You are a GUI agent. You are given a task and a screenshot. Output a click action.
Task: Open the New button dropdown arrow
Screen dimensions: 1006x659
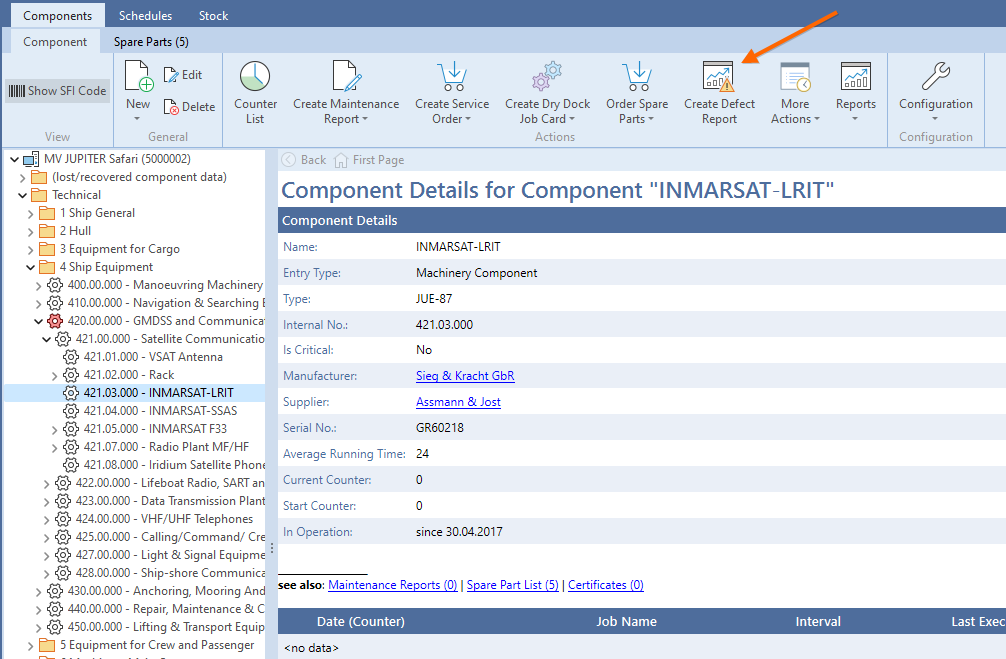tap(137, 119)
